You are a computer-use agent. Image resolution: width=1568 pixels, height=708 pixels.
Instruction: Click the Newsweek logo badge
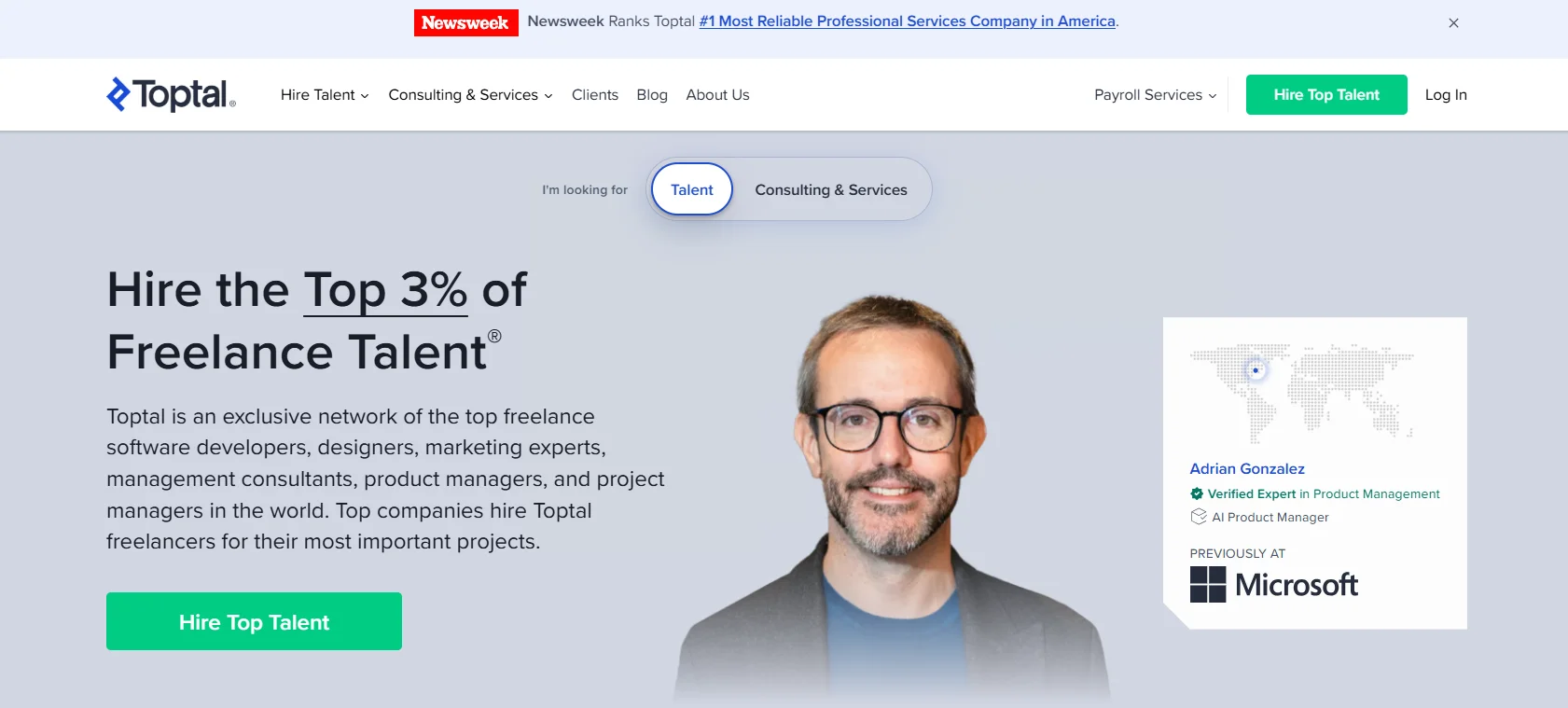click(x=465, y=22)
